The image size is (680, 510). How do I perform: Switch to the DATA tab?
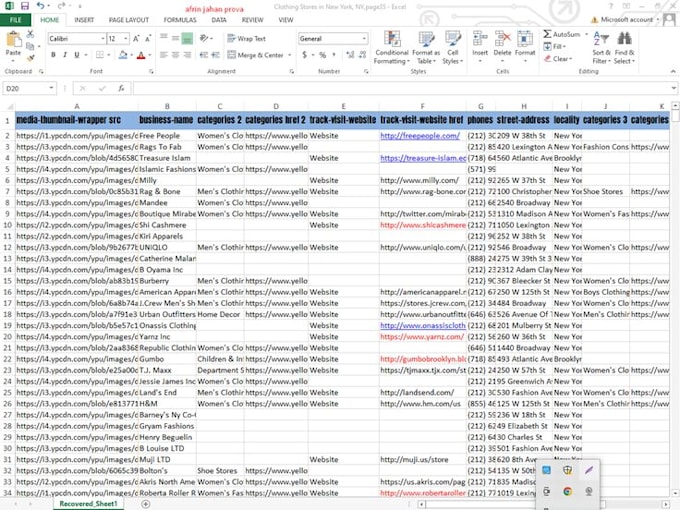click(x=219, y=20)
